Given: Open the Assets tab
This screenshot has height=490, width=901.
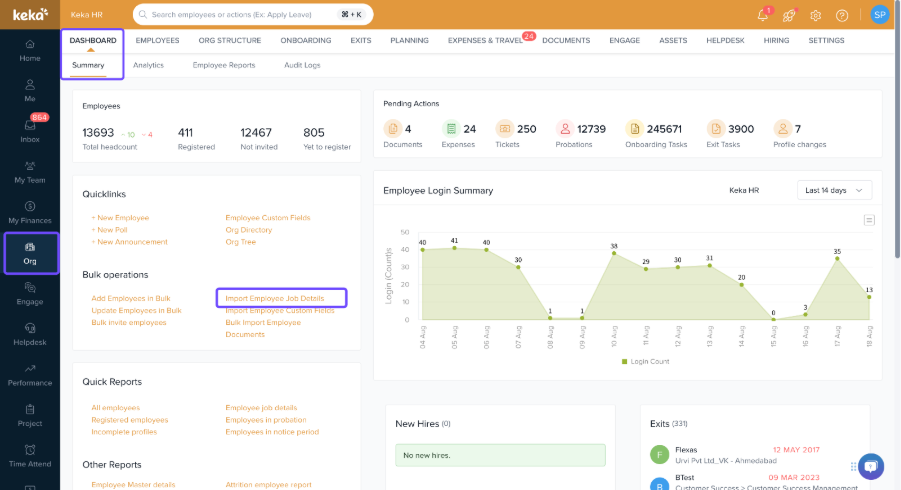Looking at the screenshot, I should click(x=673, y=40).
